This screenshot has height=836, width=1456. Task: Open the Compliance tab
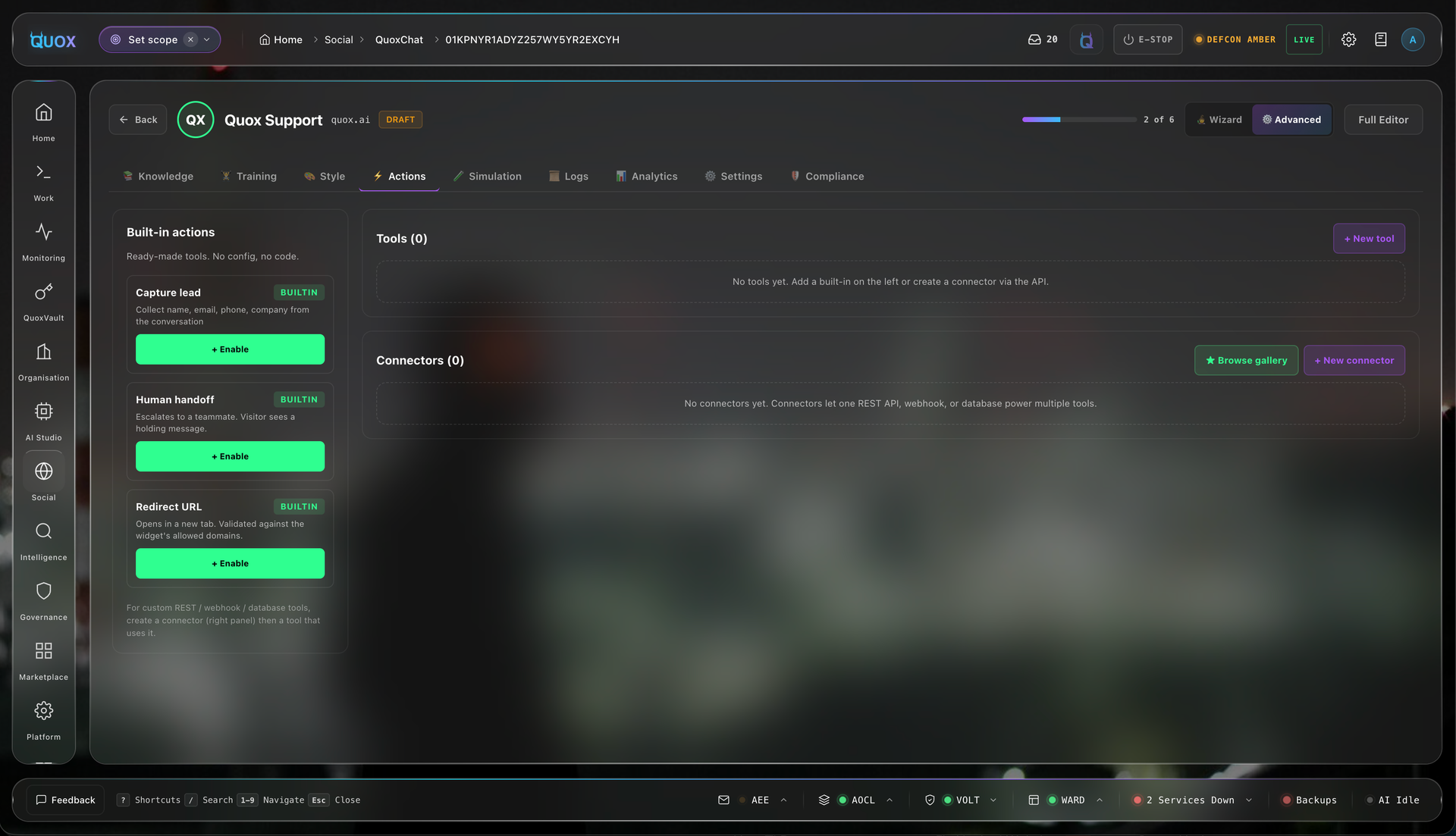tap(827, 176)
